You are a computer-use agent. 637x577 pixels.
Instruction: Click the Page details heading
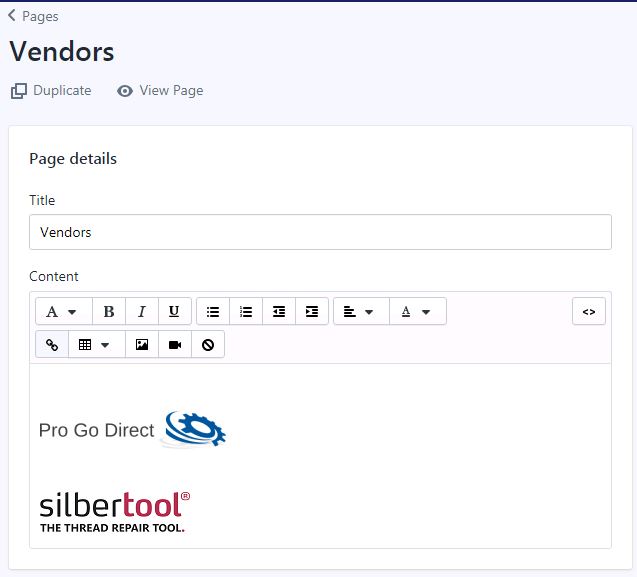click(73, 159)
